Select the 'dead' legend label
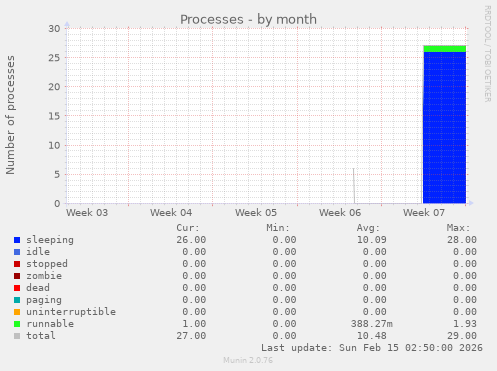The height and width of the screenshot is (371, 497). [38, 288]
